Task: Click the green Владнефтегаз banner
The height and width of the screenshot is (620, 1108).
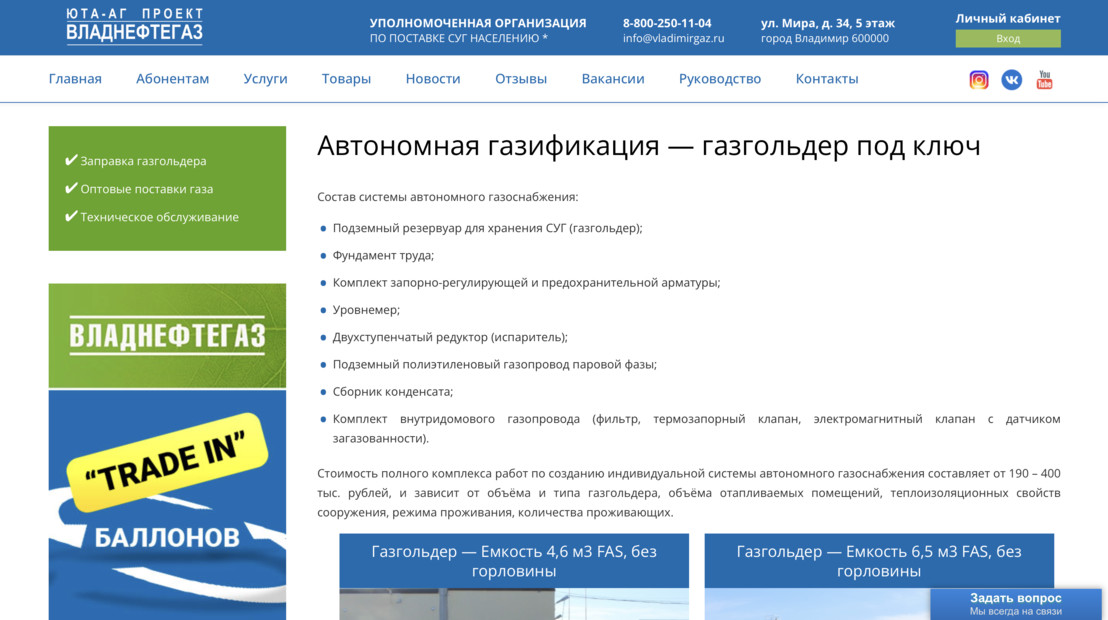Action: (x=167, y=336)
